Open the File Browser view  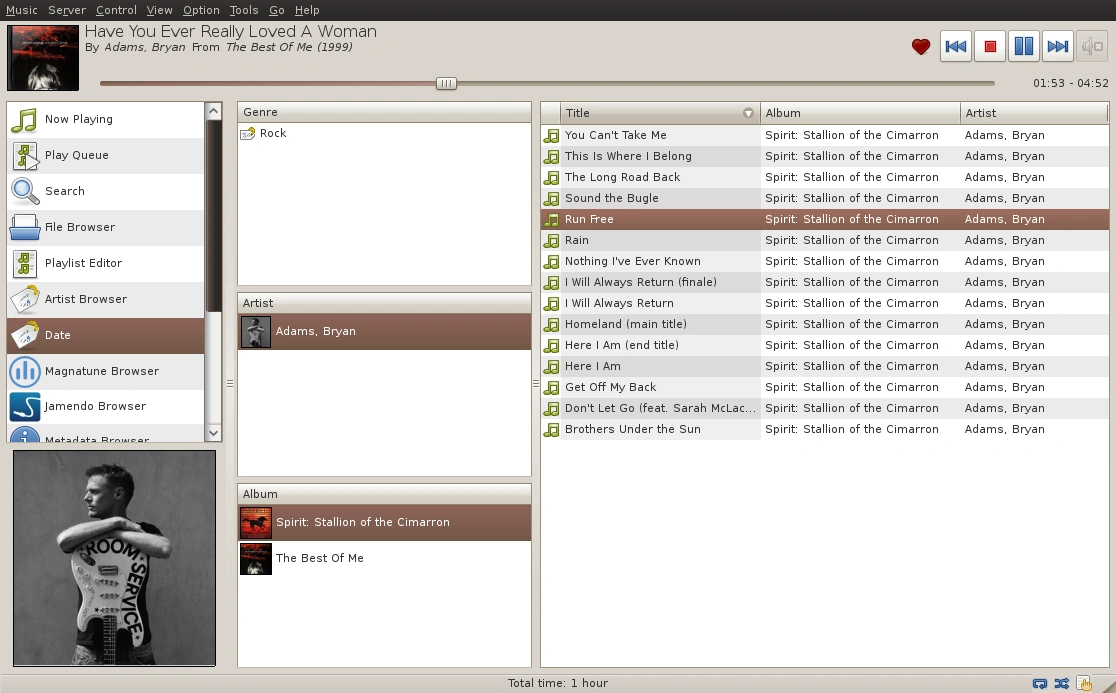pyautogui.click(x=105, y=227)
